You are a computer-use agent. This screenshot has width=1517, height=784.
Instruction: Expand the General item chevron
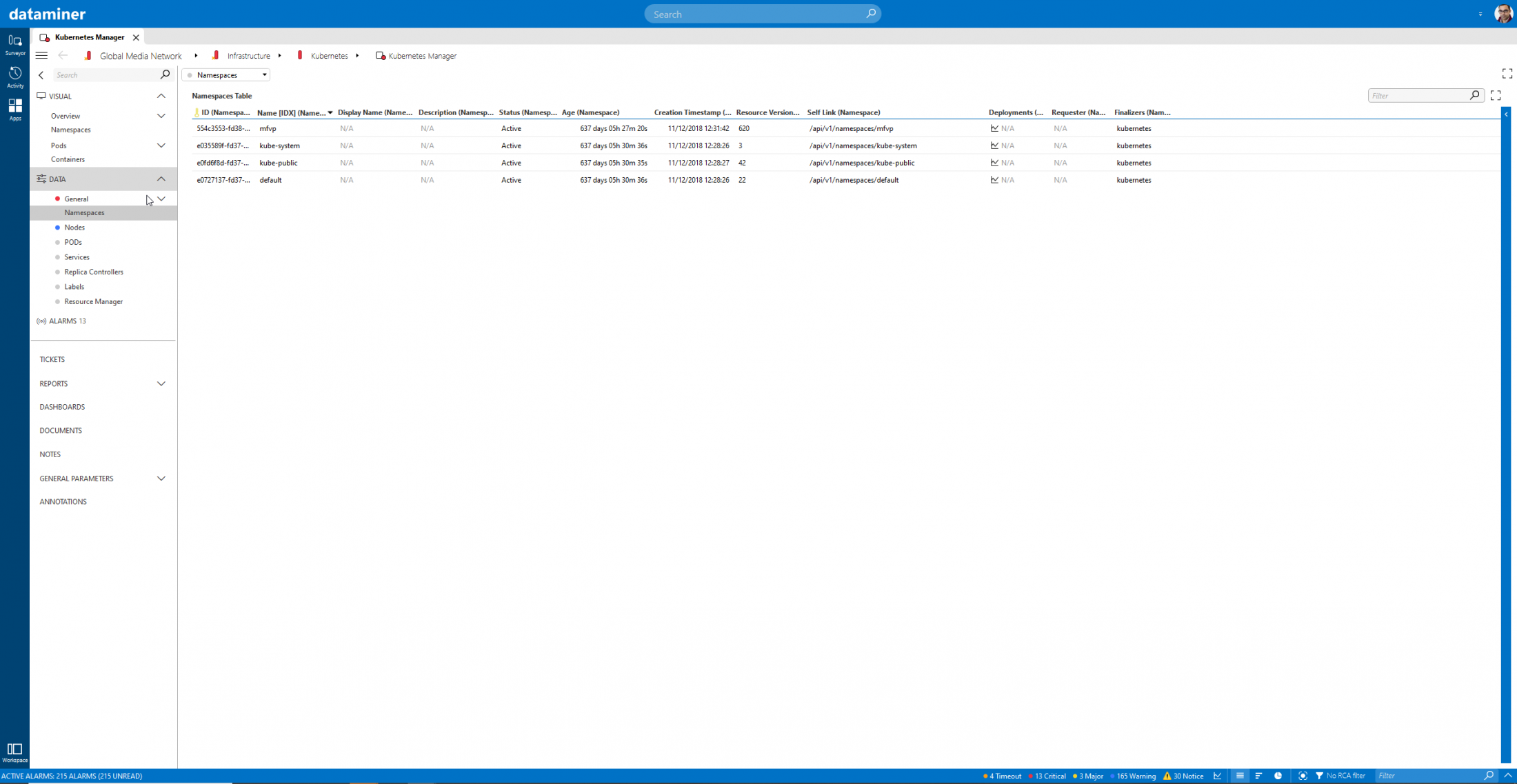point(161,199)
